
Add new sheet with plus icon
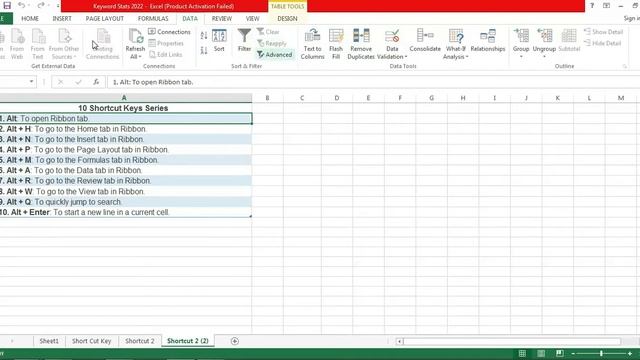[x=235, y=341]
